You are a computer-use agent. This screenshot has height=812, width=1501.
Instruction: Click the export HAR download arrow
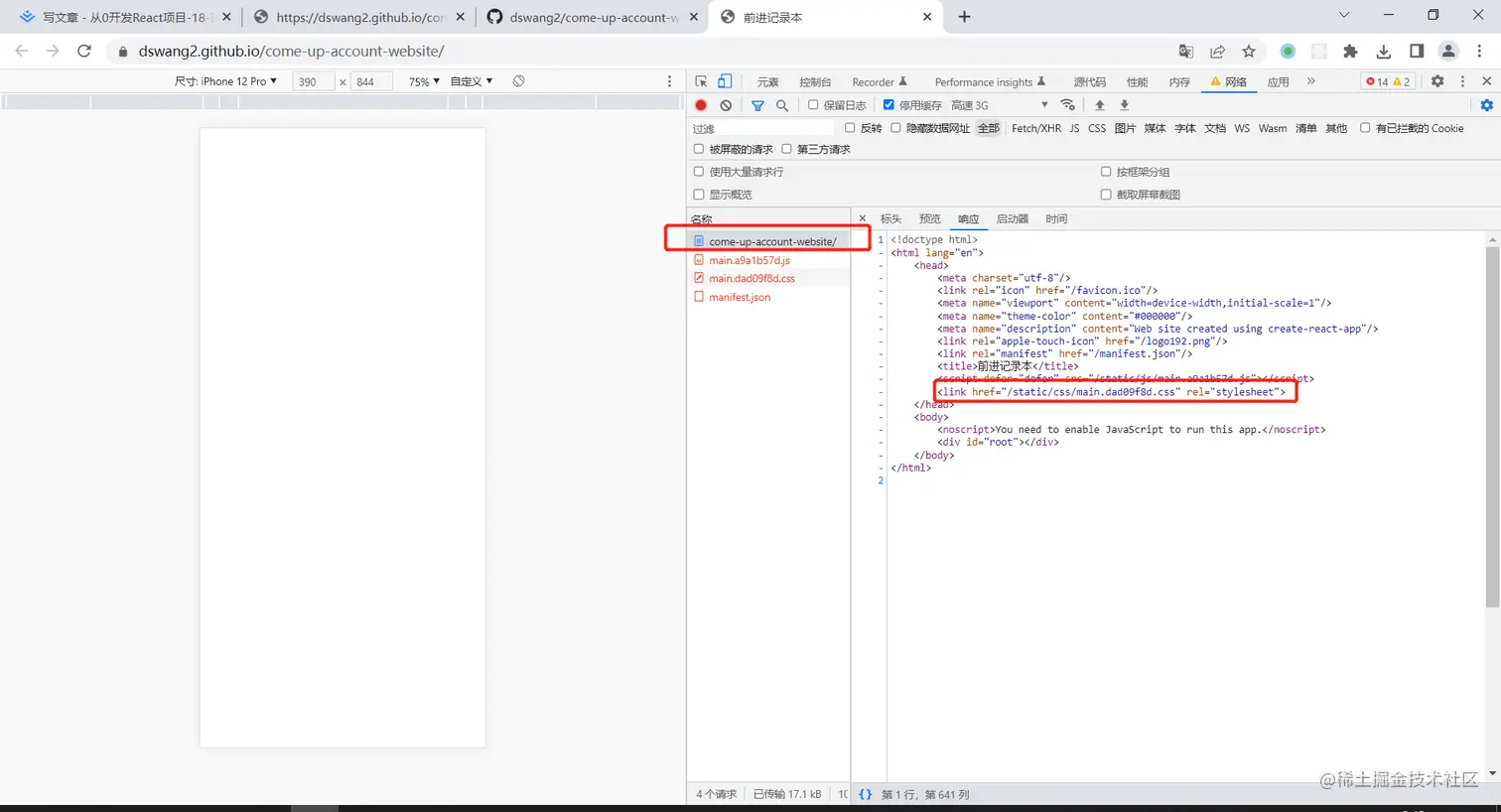(1125, 105)
